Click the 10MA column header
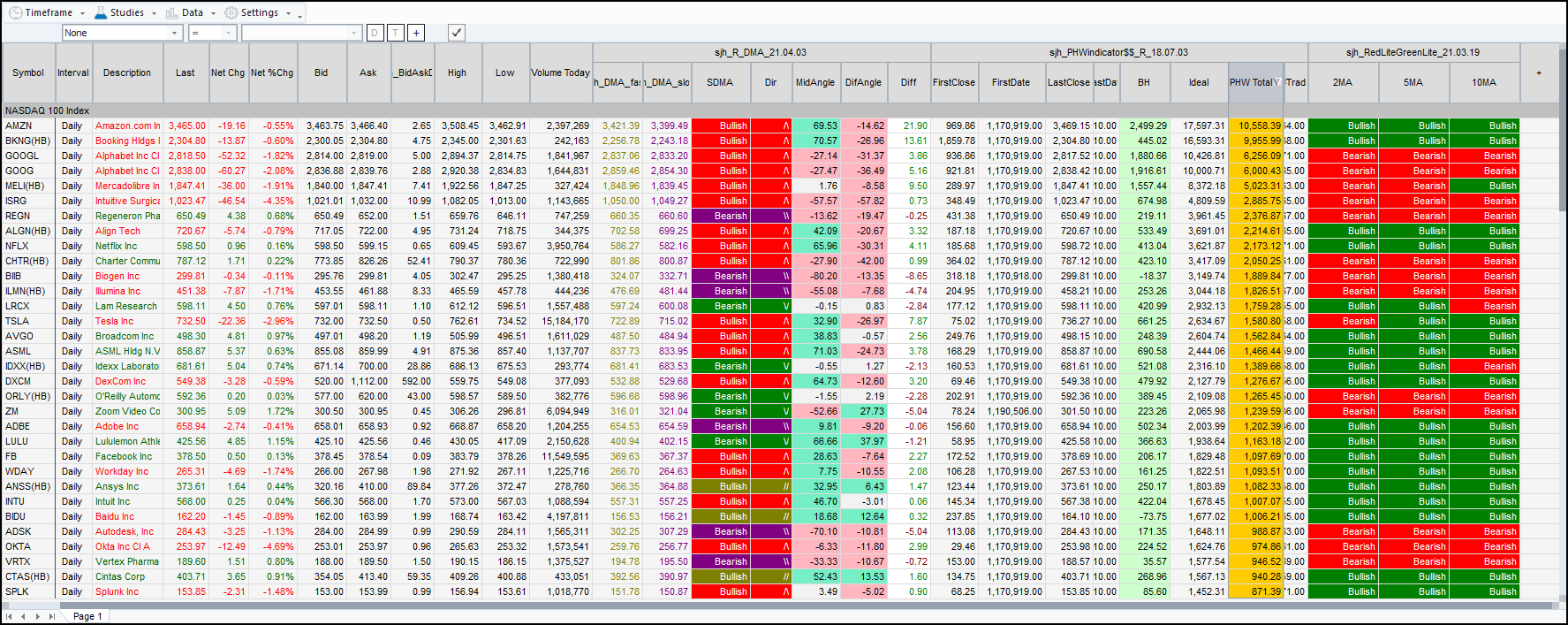The height and width of the screenshot is (625, 1568). pos(1484,82)
